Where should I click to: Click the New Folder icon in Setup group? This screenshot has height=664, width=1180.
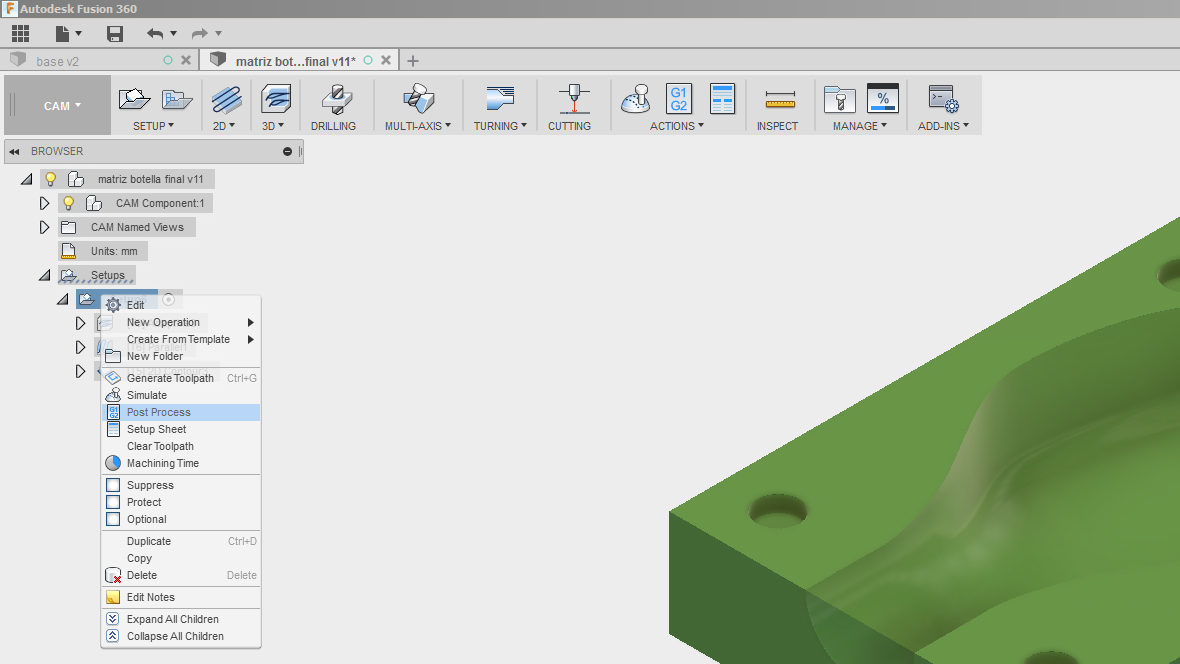click(x=177, y=99)
